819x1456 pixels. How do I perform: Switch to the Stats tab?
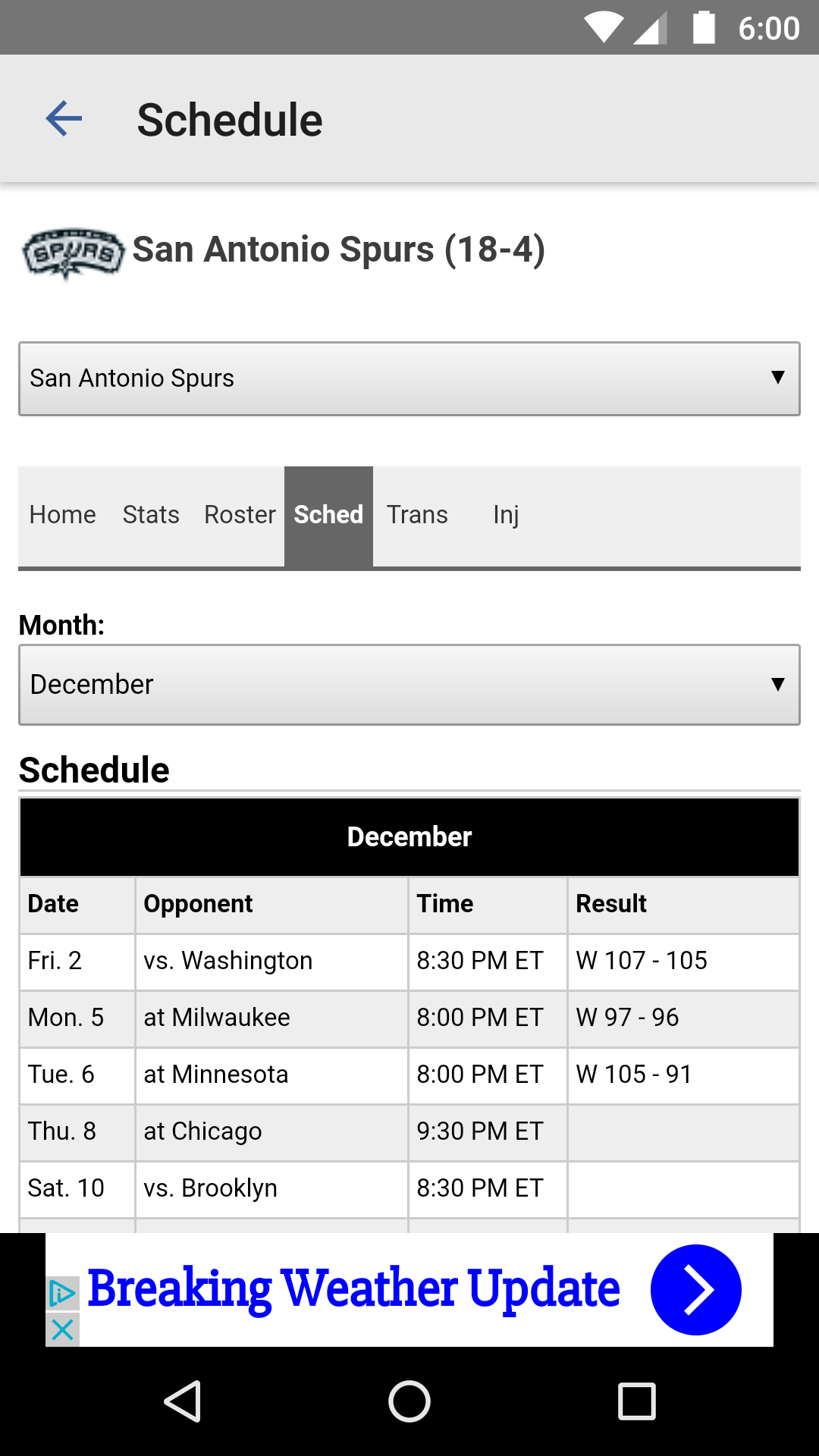pyautogui.click(x=151, y=515)
